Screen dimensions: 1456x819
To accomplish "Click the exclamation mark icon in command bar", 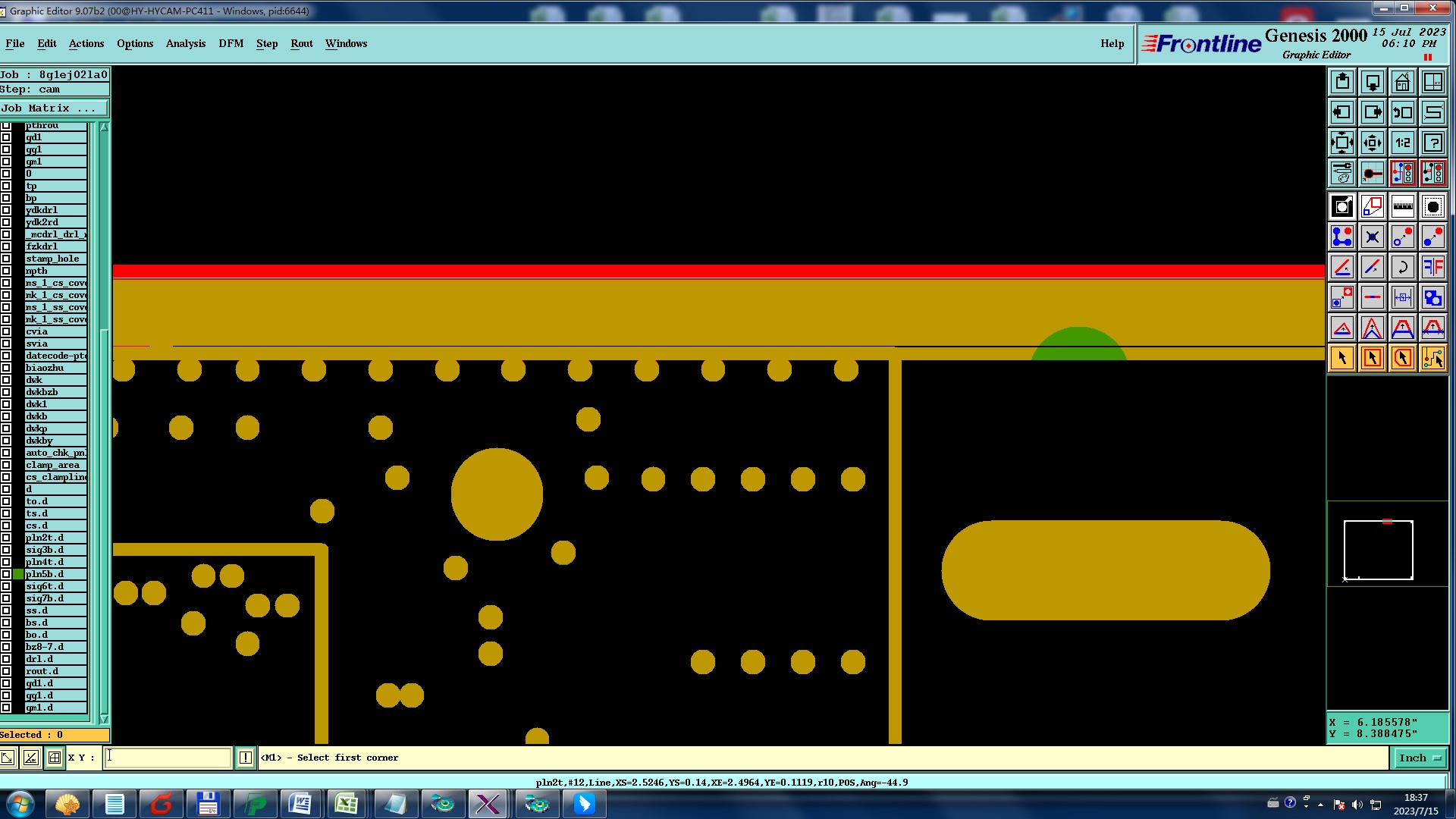I will coord(245,758).
